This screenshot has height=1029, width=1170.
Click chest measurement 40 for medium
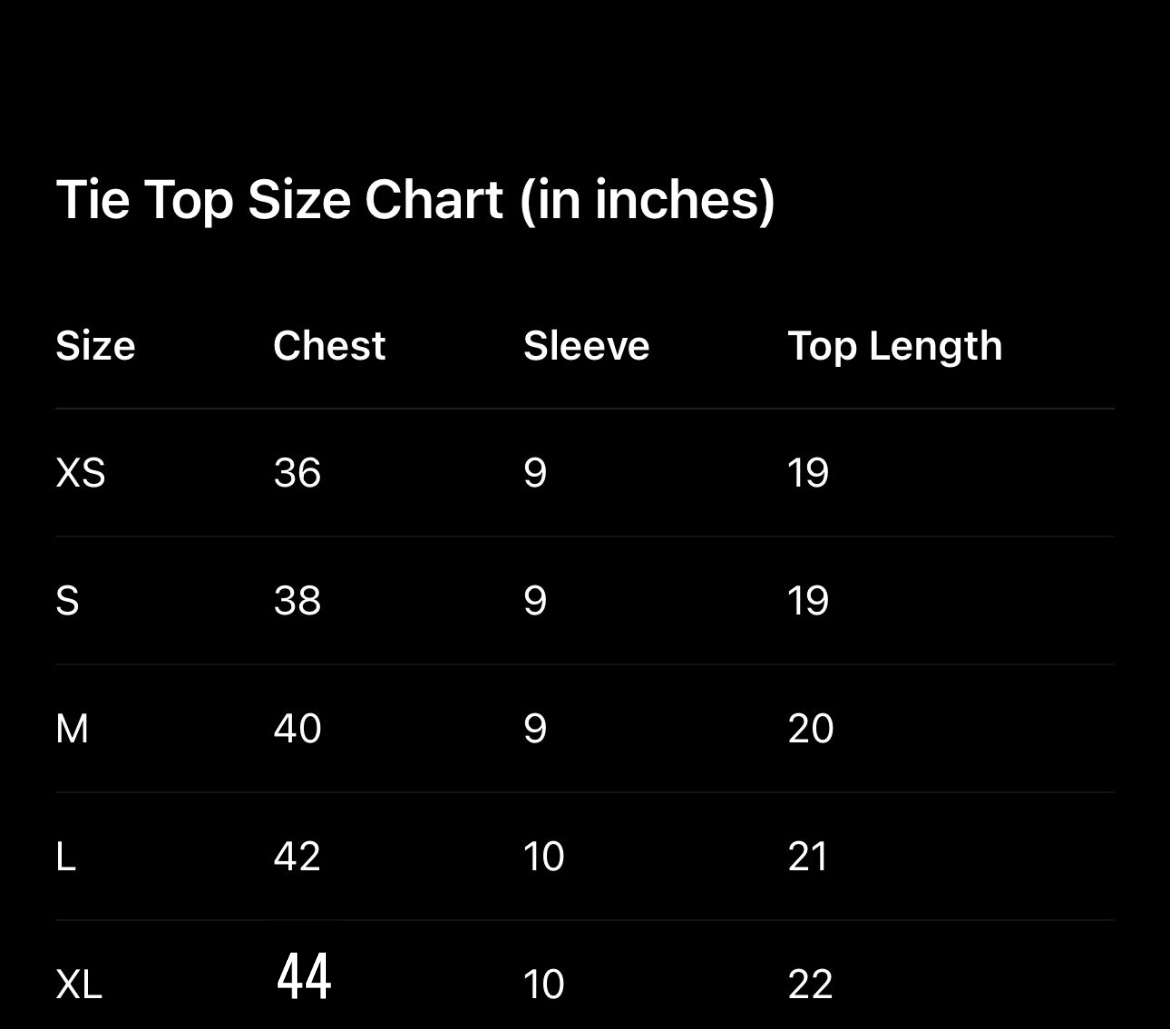tap(297, 729)
